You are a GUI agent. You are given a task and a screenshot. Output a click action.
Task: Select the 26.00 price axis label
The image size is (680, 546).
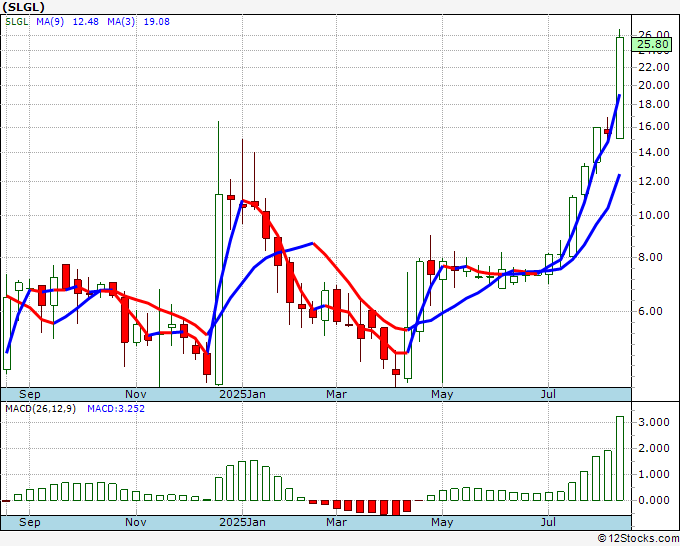pyautogui.click(x=654, y=34)
